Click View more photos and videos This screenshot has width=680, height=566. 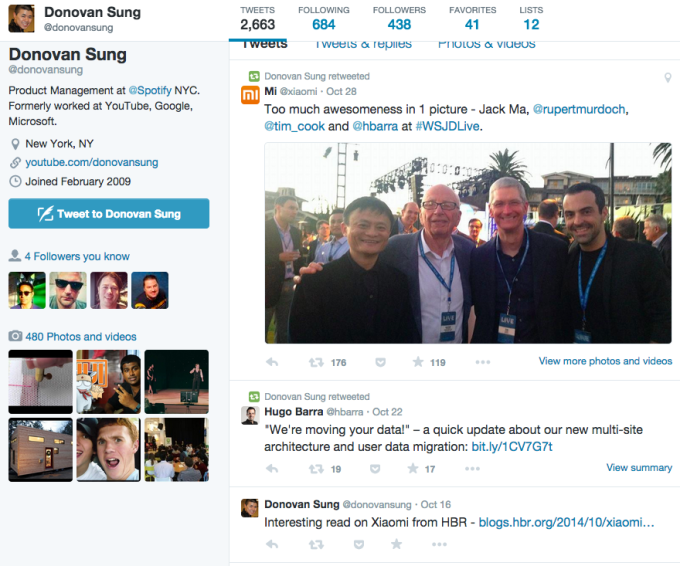605,361
